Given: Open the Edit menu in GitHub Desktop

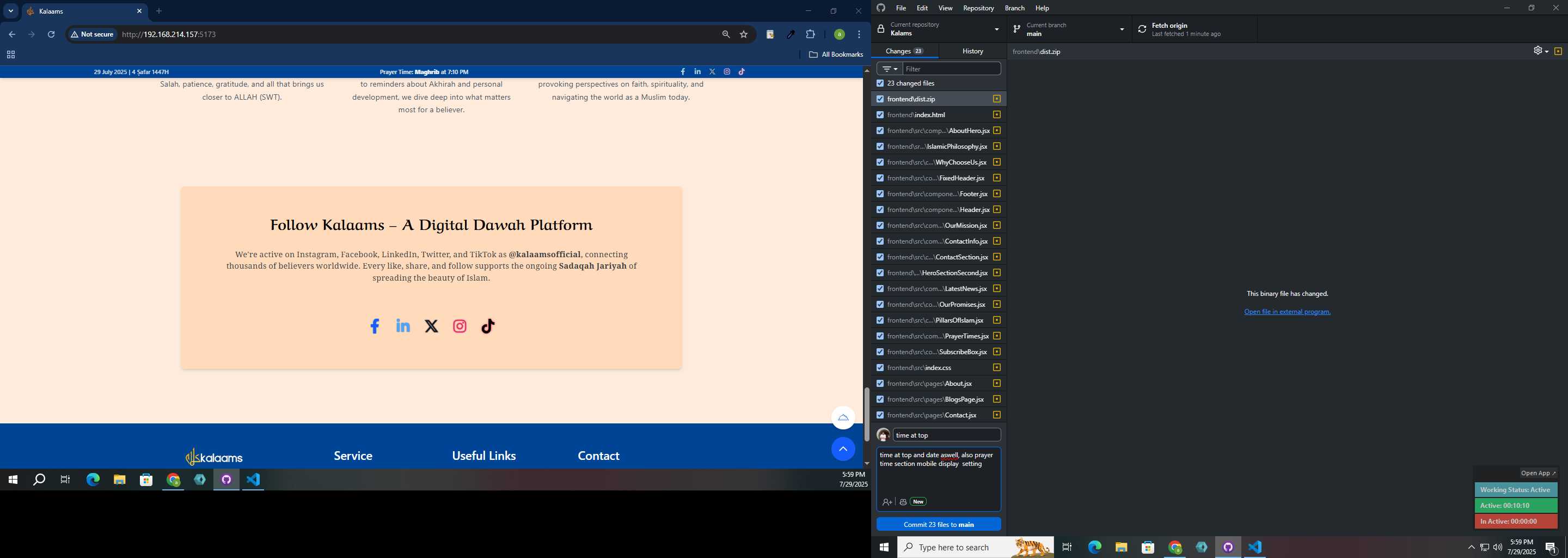Looking at the screenshot, I should (922, 8).
